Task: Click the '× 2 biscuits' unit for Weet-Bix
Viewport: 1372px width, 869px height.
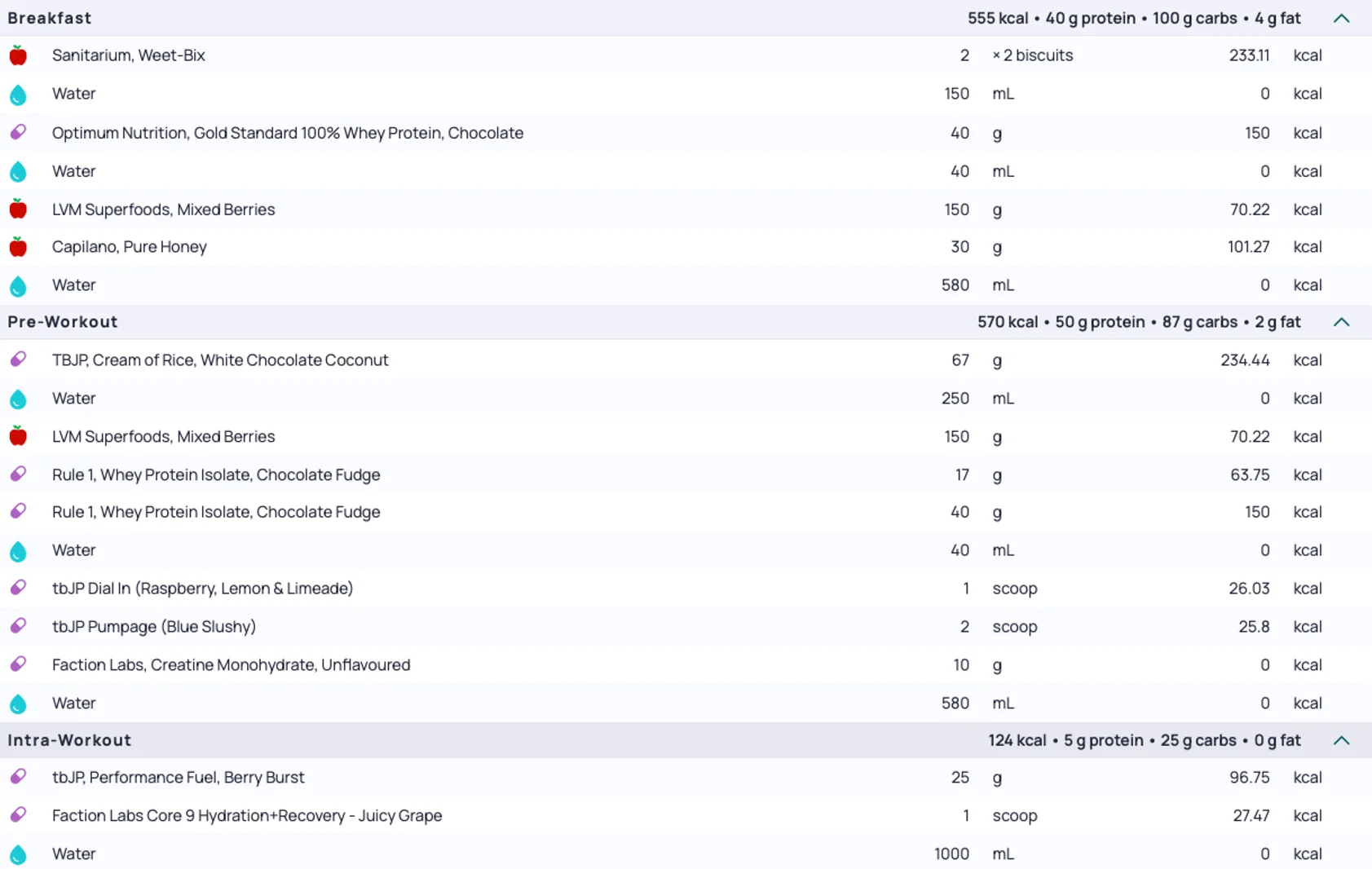Action: coord(1032,55)
